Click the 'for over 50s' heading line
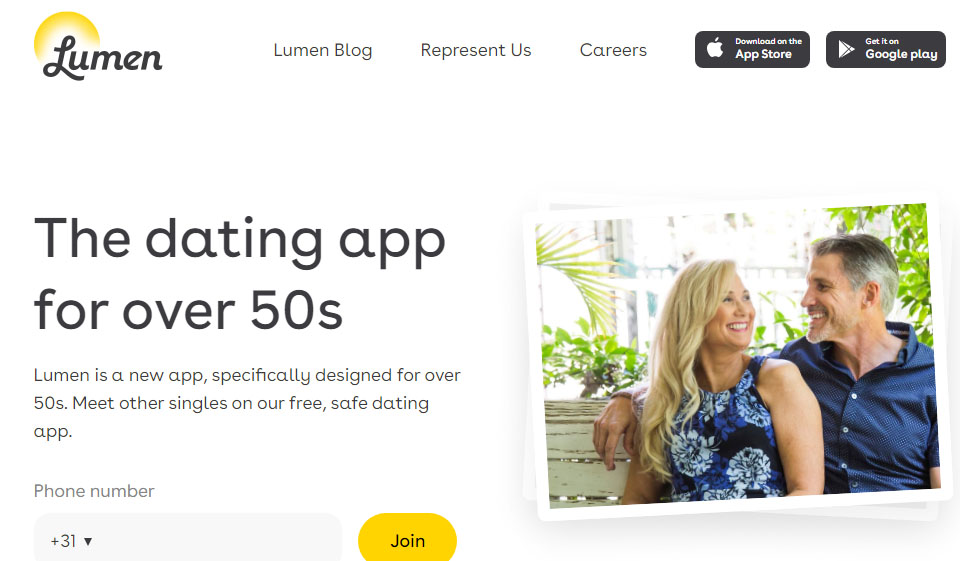This screenshot has width=960, height=561. tap(188, 310)
